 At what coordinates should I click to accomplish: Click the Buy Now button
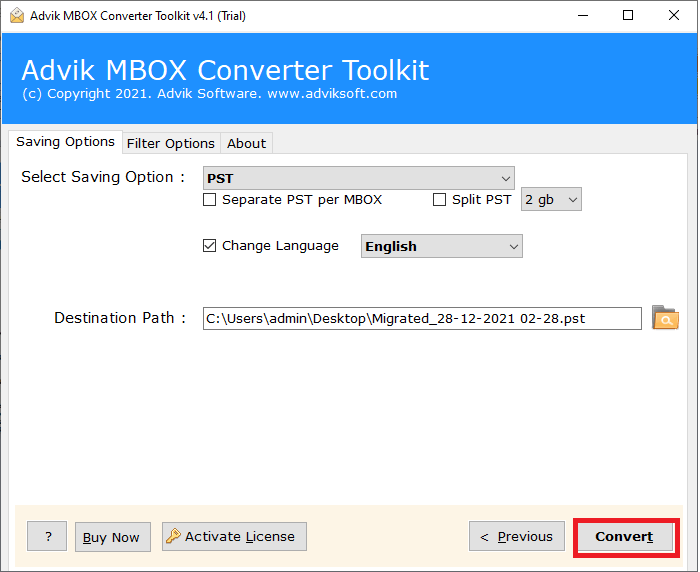(x=112, y=537)
